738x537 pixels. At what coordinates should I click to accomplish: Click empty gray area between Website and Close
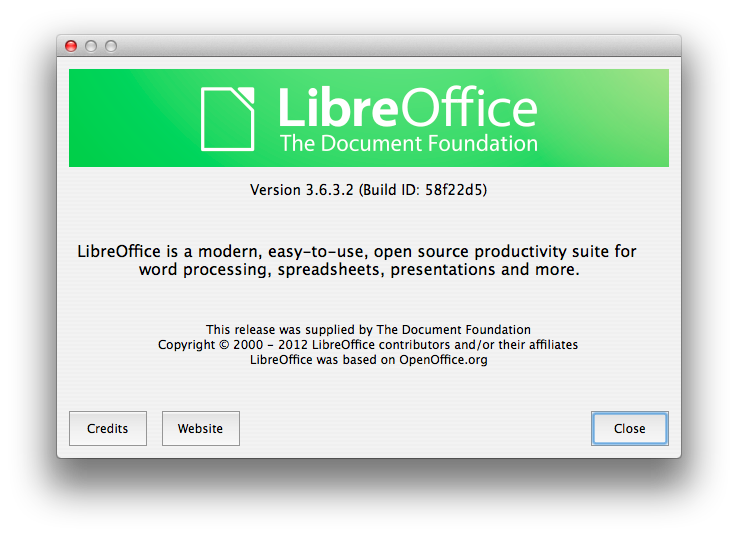(415, 428)
